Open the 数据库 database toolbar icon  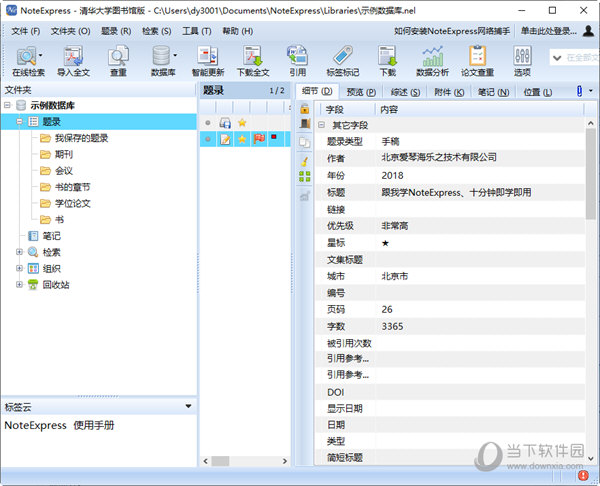(x=161, y=61)
